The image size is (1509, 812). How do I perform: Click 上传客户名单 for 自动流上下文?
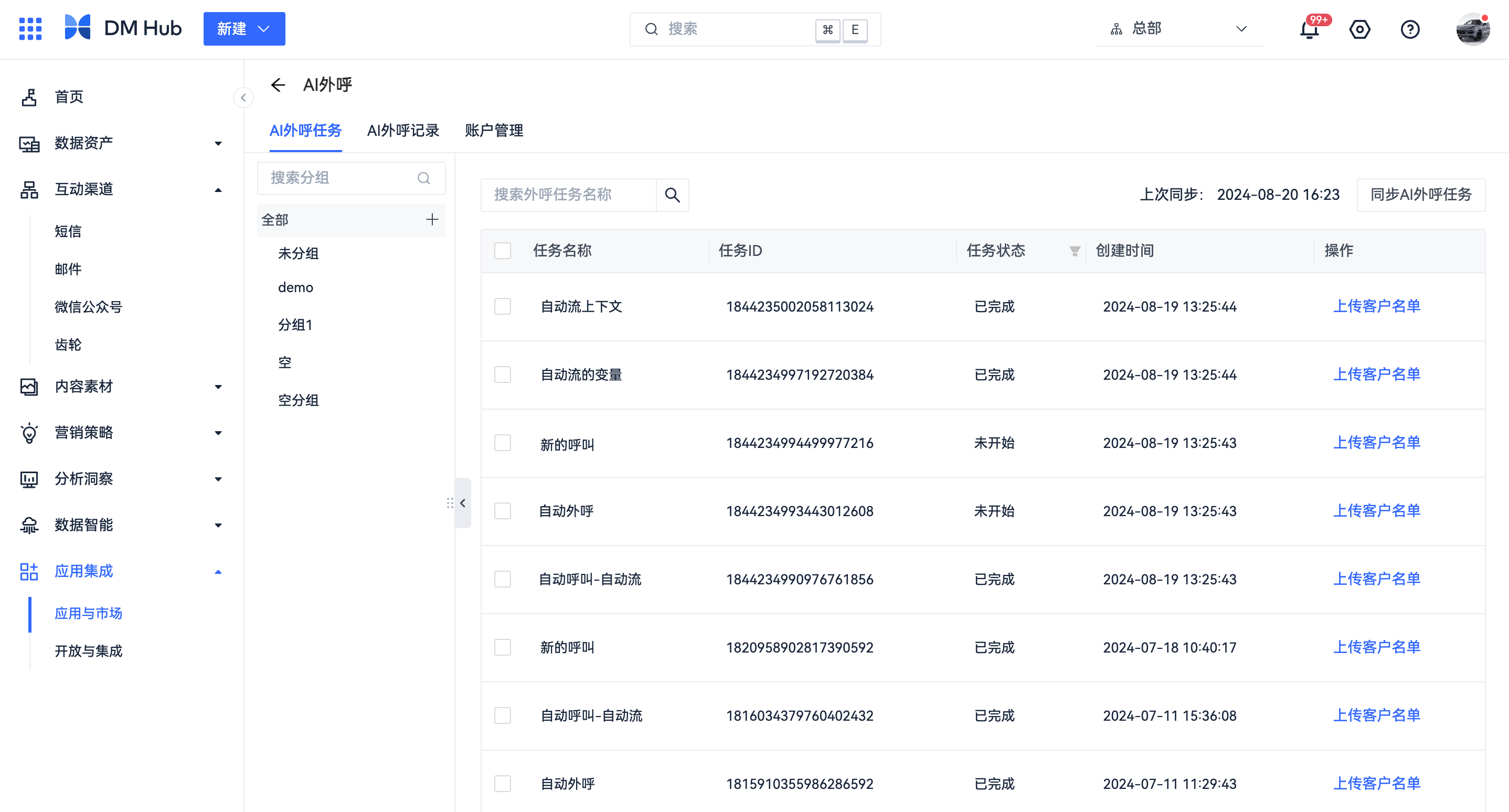click(1377, 306)
